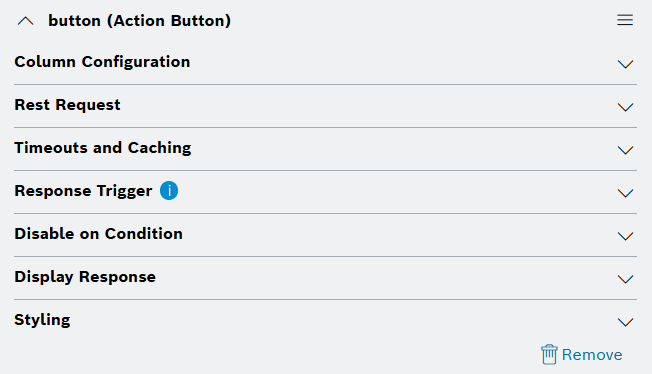Click the button (Action Button) title

[x=140, y=21]
